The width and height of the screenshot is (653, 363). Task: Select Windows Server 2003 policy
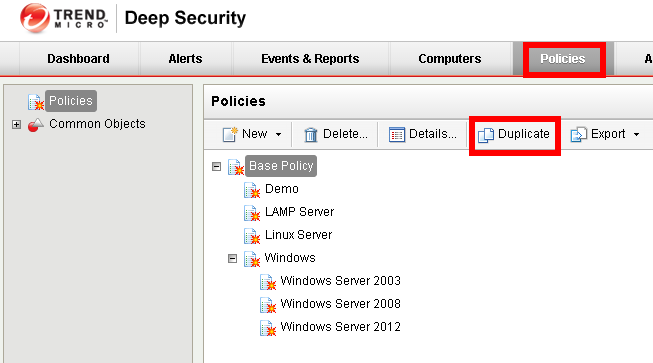point(341,281)
